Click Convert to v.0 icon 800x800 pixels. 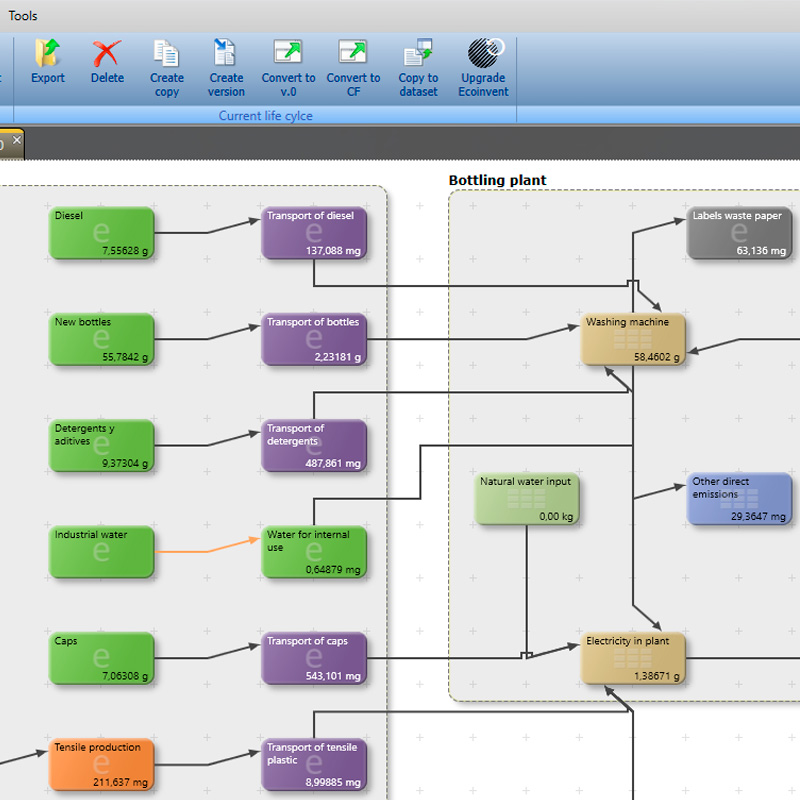coord(288,55)
